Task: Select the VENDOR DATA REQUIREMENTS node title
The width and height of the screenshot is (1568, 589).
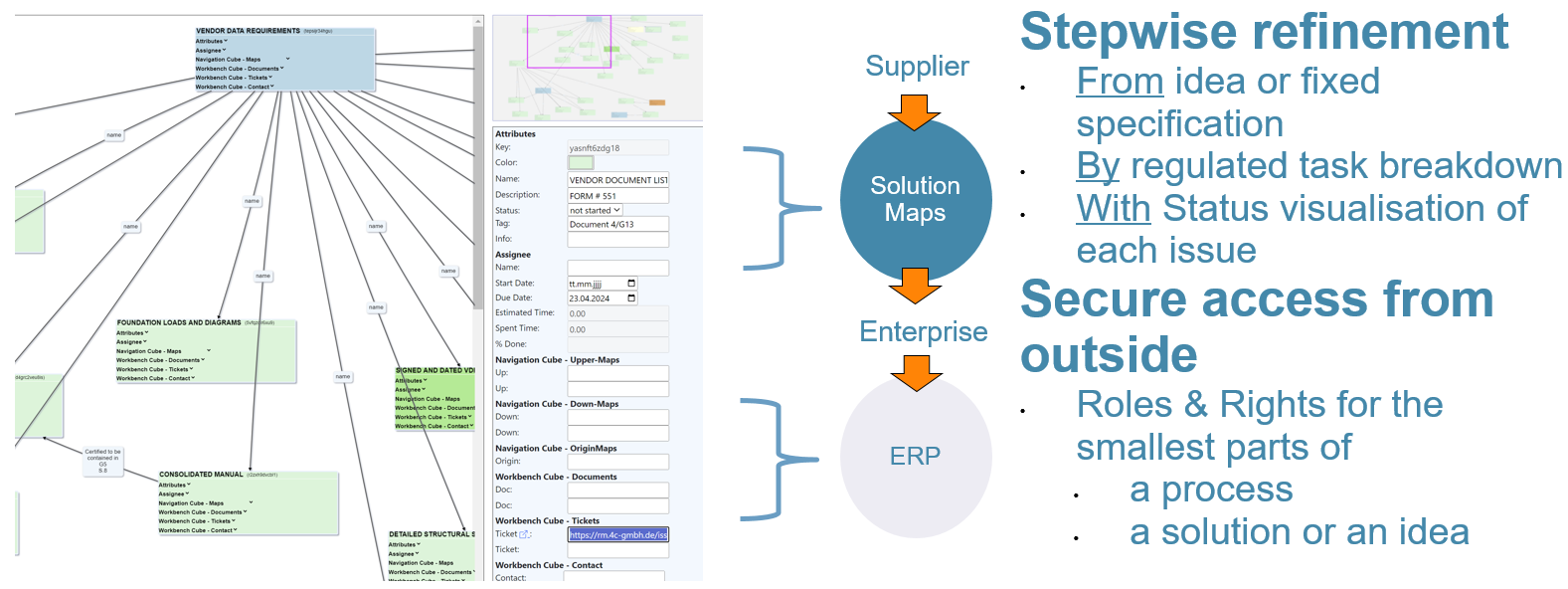Action: 248,31
